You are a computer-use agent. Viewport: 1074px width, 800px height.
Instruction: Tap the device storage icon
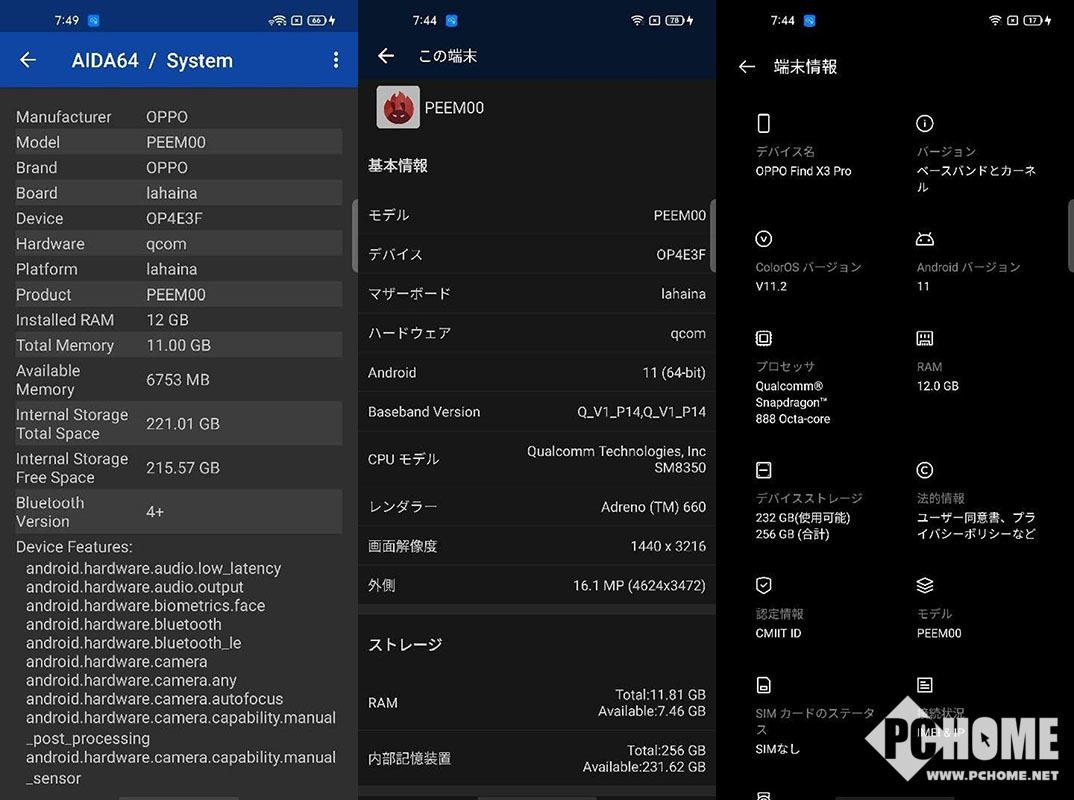click(x=764, y=470)
